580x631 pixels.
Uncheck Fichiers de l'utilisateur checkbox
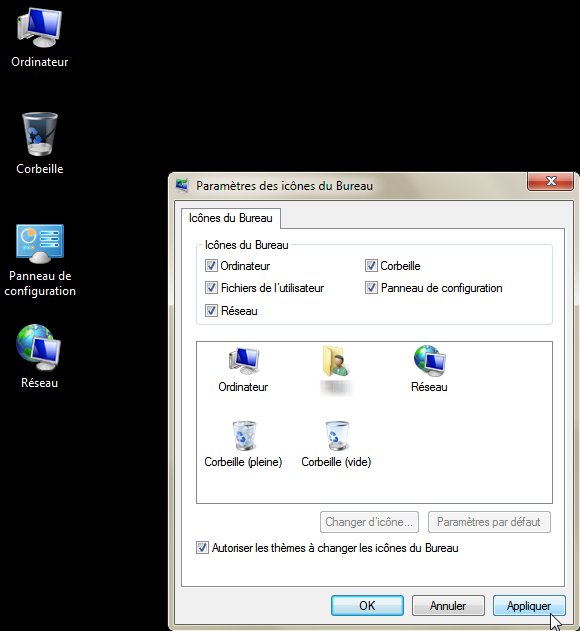point(211,288)
